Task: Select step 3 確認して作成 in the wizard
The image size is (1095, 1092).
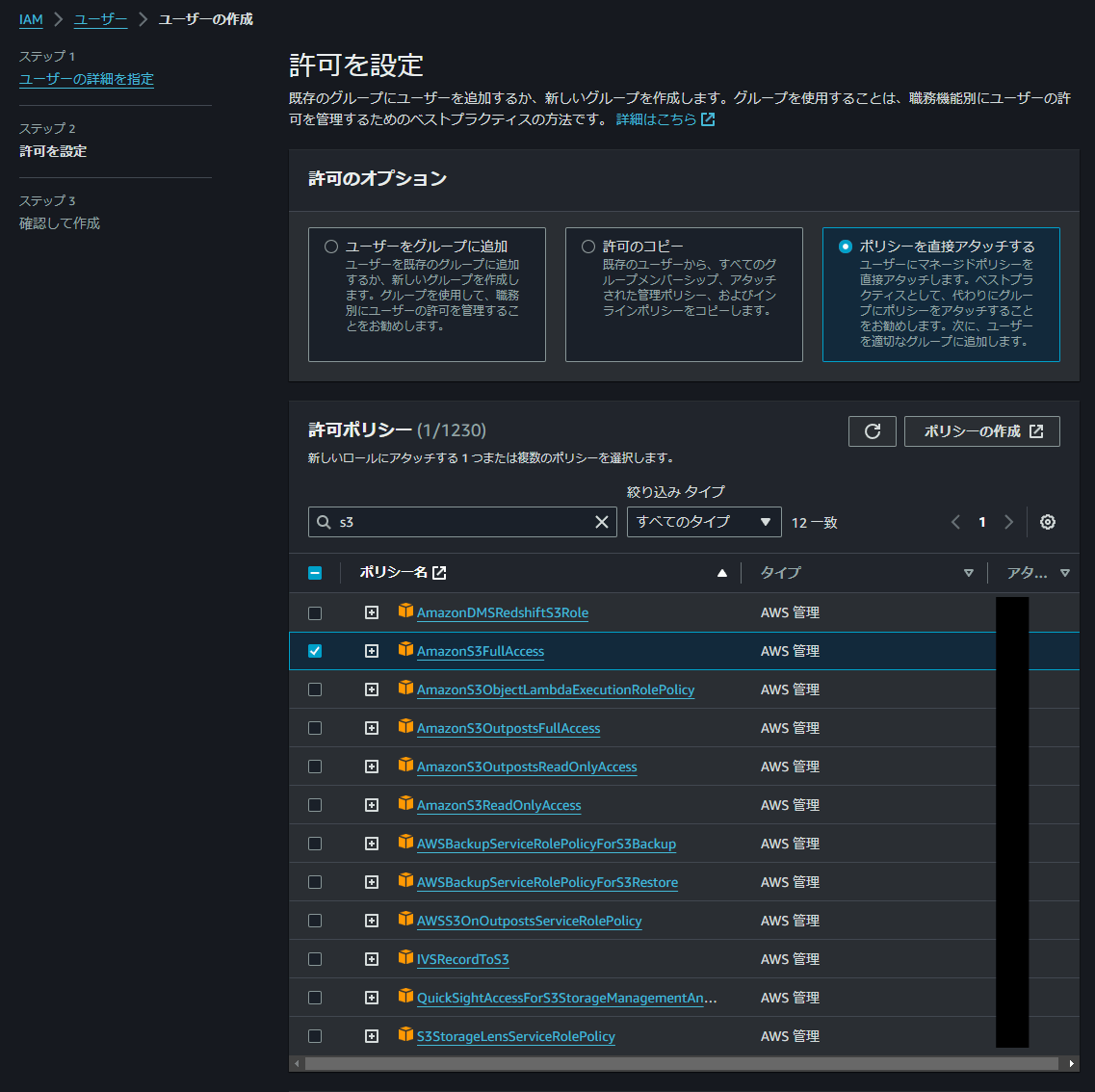Action: click(60, 223)
